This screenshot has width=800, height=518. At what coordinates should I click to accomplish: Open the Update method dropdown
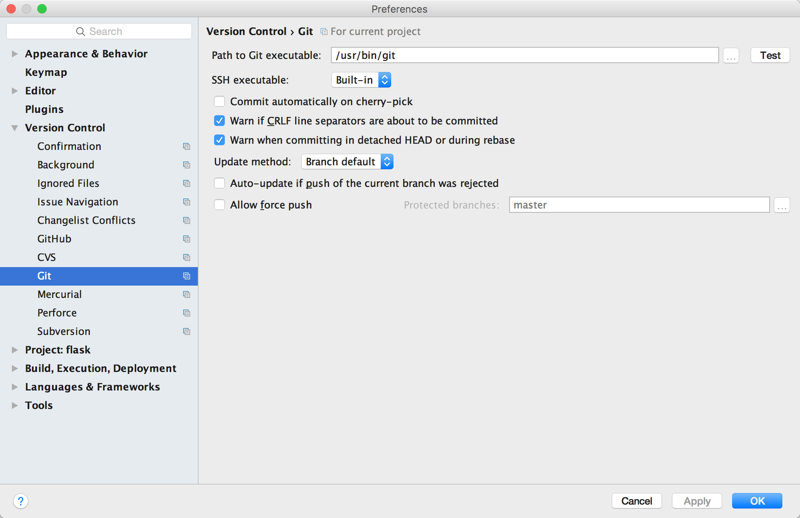point(347,162)
